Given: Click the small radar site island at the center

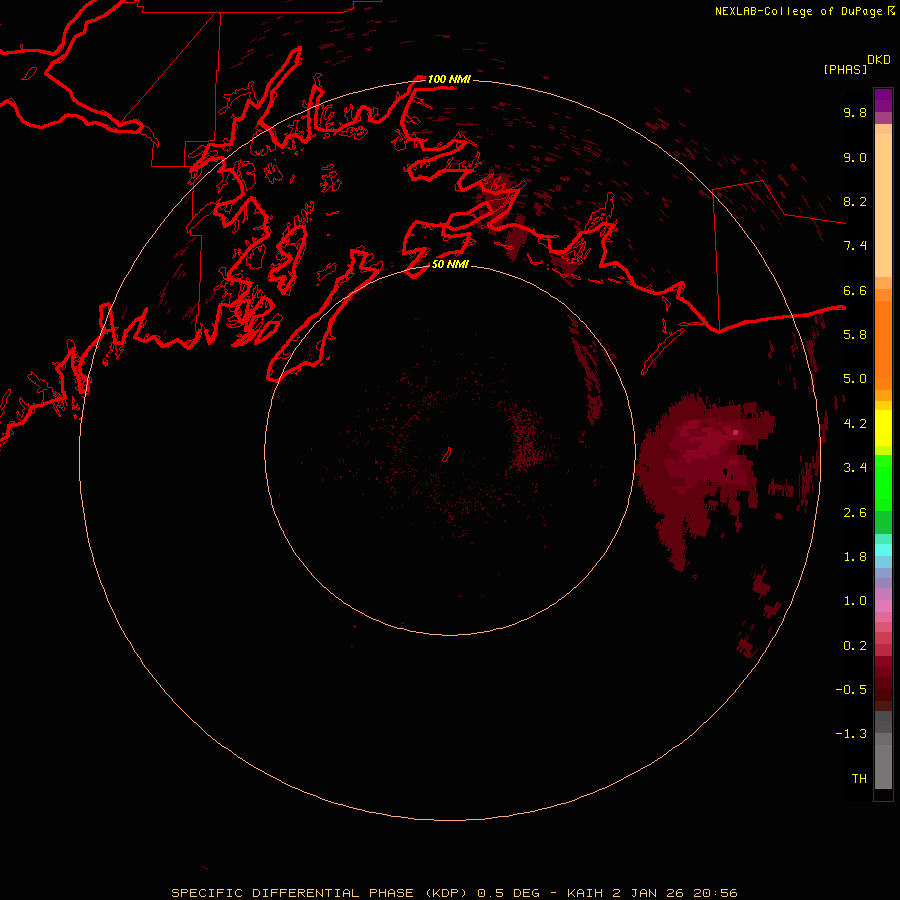Looking at the screenshot, I should (x=446, y=455).
